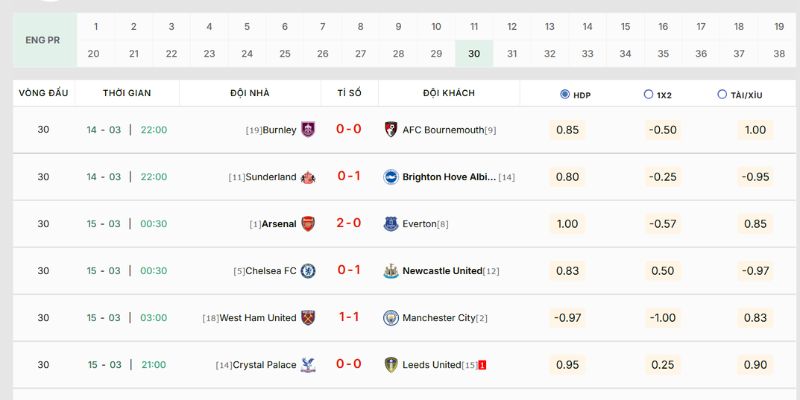Click the Newcastle United crest icon
Image resolution: width=800 pixels, height=400 pixels.
[391, 271]
